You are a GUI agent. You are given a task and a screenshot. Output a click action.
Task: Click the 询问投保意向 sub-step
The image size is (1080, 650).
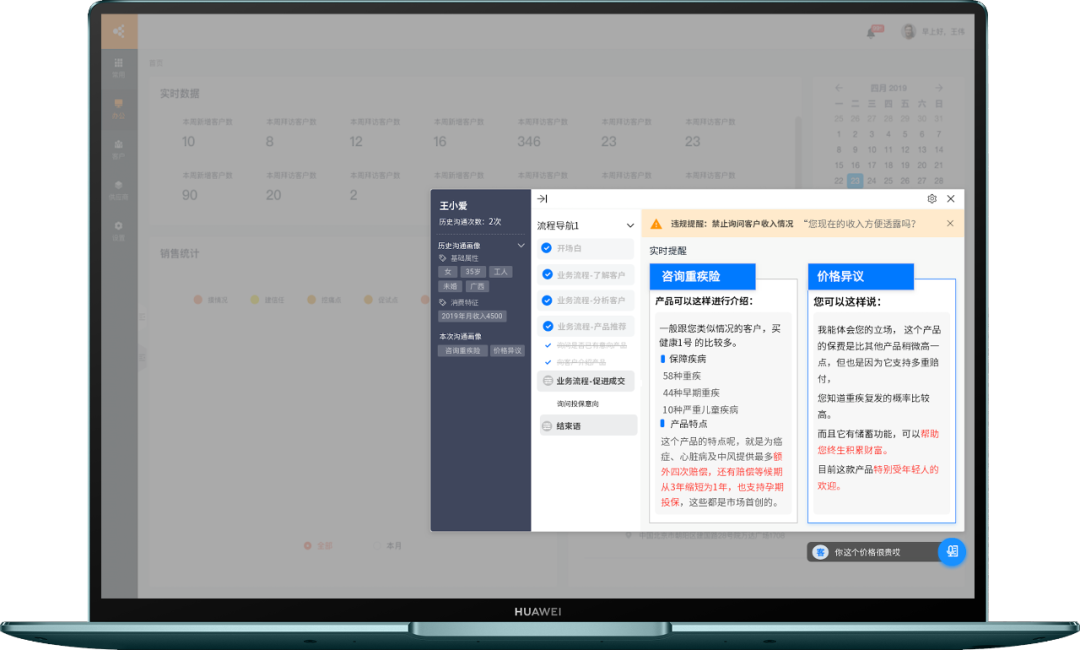click(x=578, y=404)
